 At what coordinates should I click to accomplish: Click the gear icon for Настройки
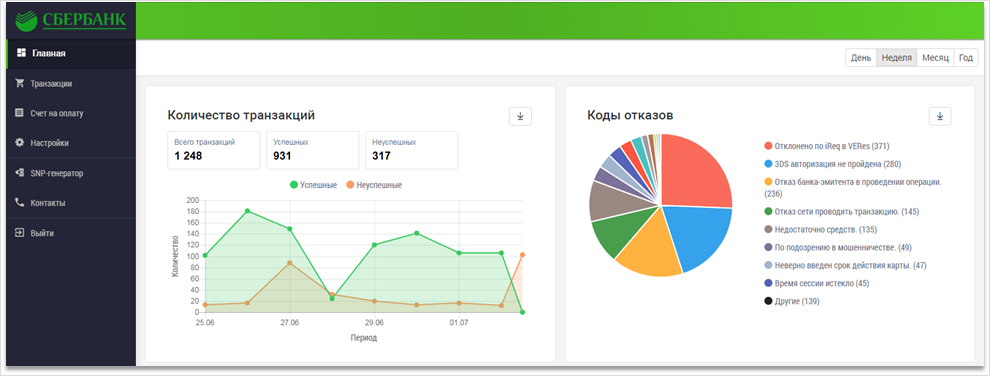(20, 143)
